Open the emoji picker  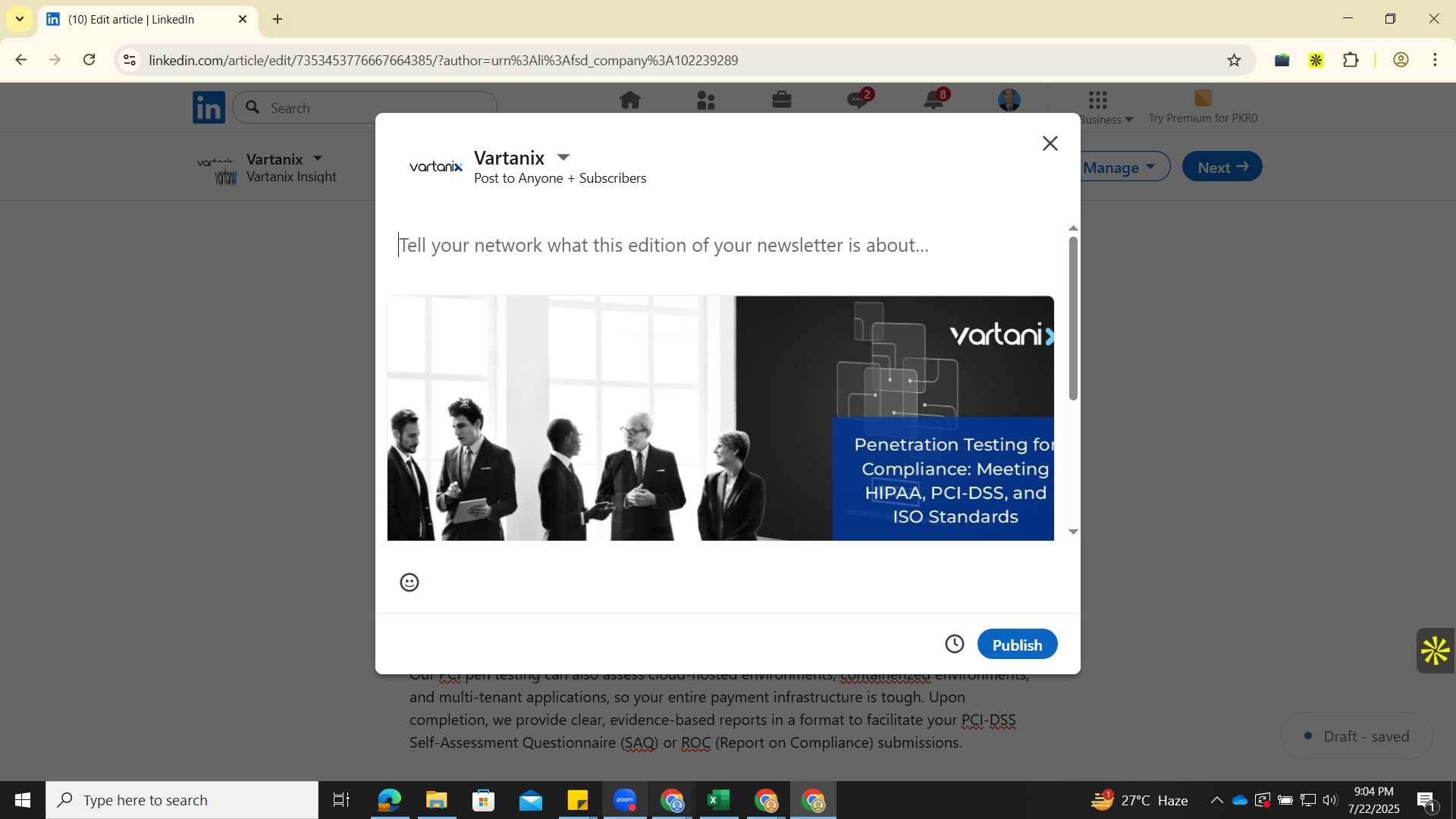409,582
